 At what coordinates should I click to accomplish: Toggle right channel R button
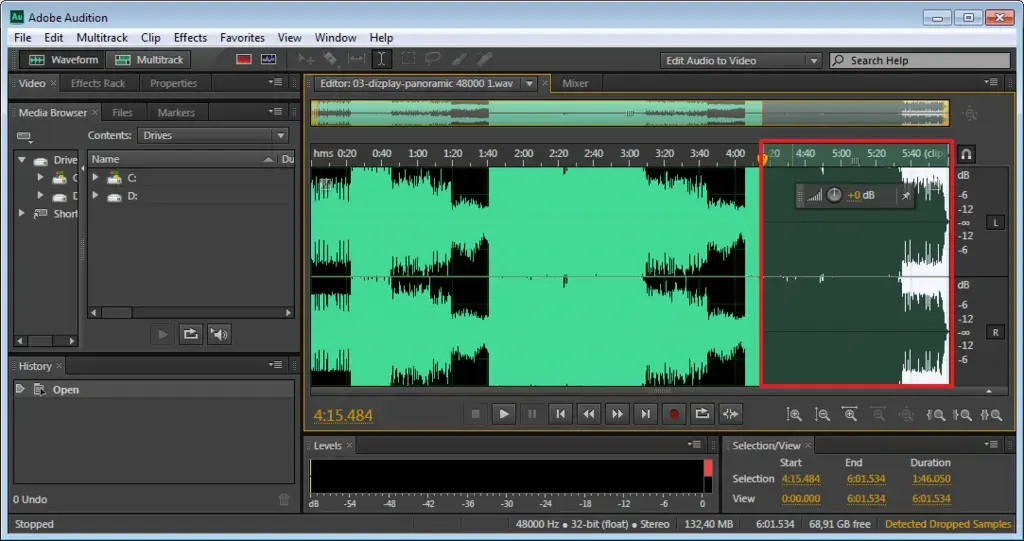995,331
